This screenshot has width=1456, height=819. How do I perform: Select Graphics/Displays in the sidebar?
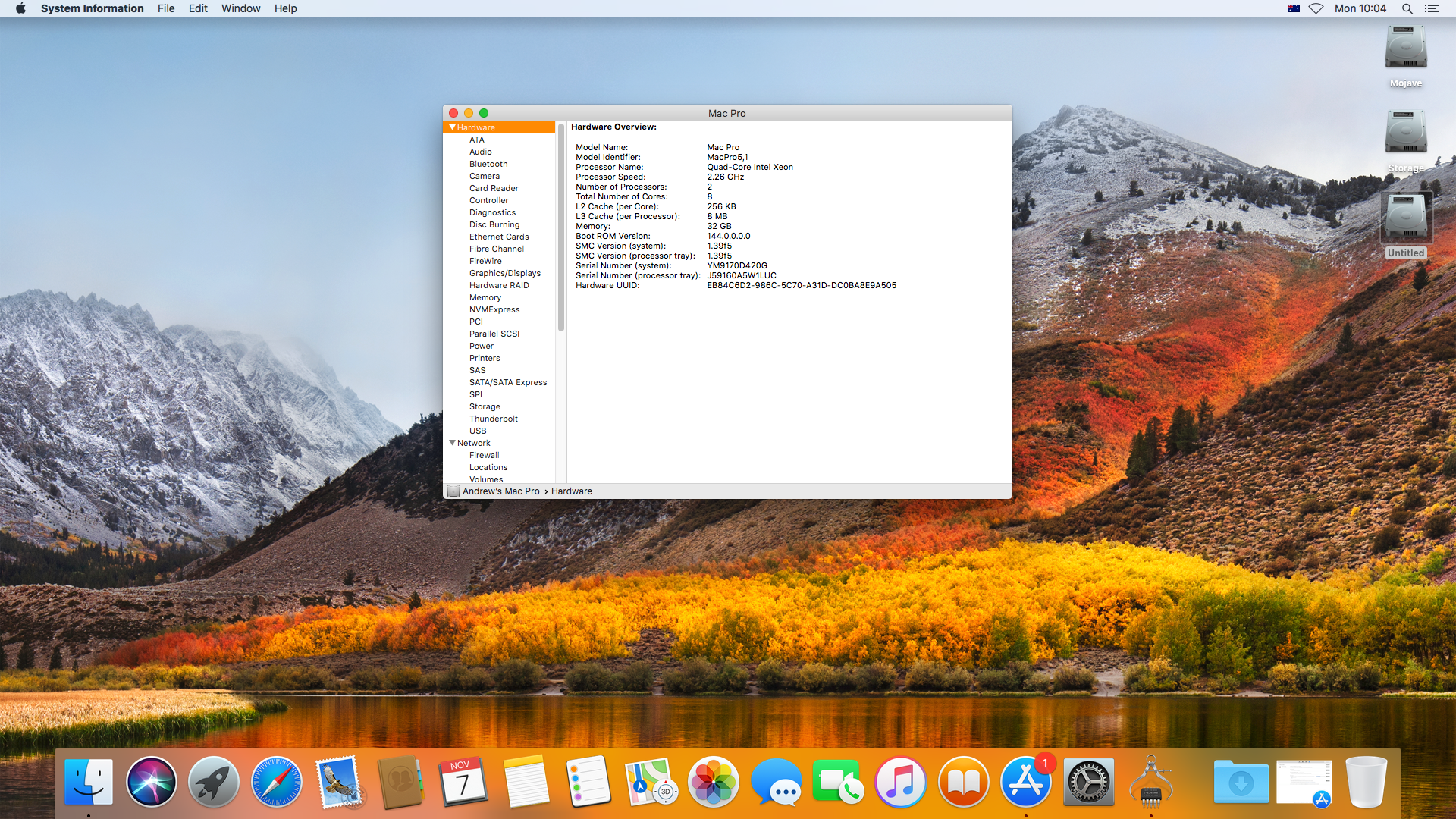(504, 273)
